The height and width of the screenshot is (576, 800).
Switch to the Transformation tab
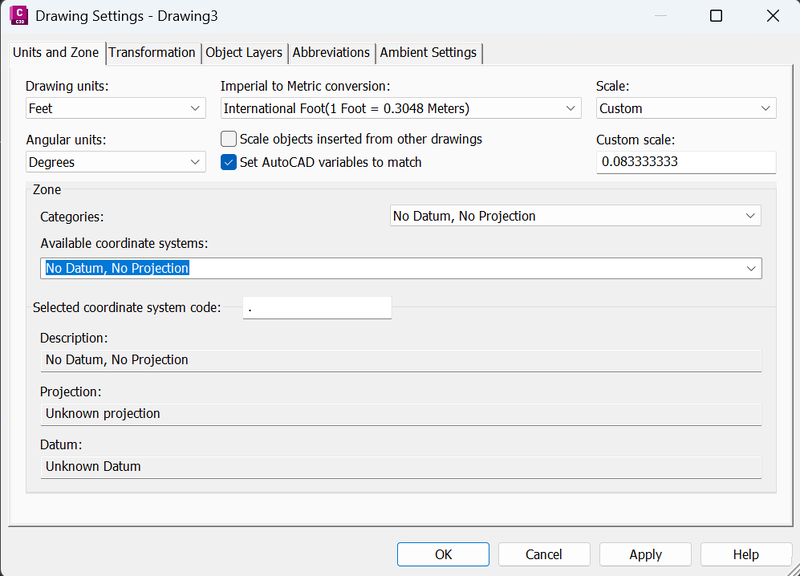(x=152, y=52)
